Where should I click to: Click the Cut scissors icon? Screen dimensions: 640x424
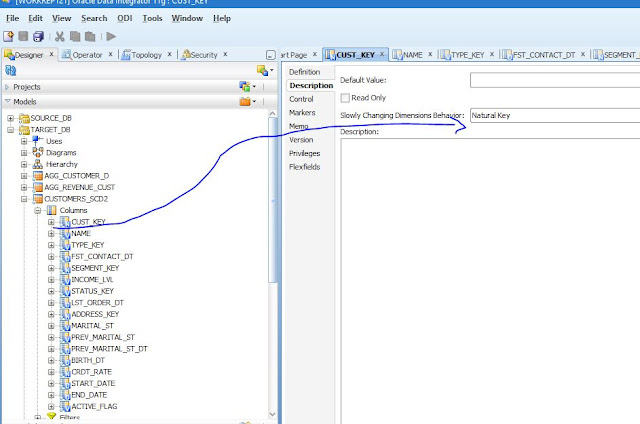tap(60, 36)
